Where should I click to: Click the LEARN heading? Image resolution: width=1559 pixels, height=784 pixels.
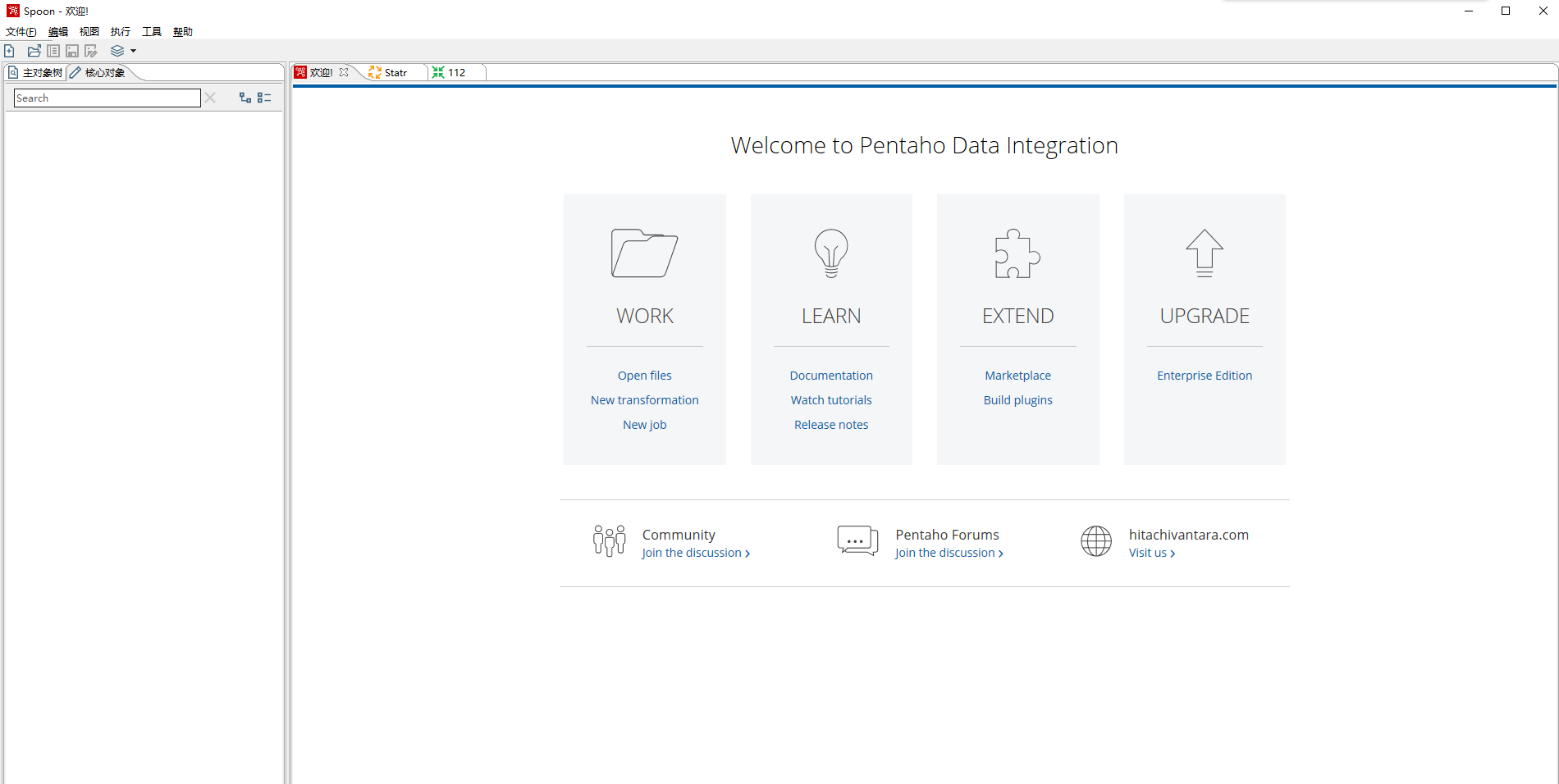[831, 317]
